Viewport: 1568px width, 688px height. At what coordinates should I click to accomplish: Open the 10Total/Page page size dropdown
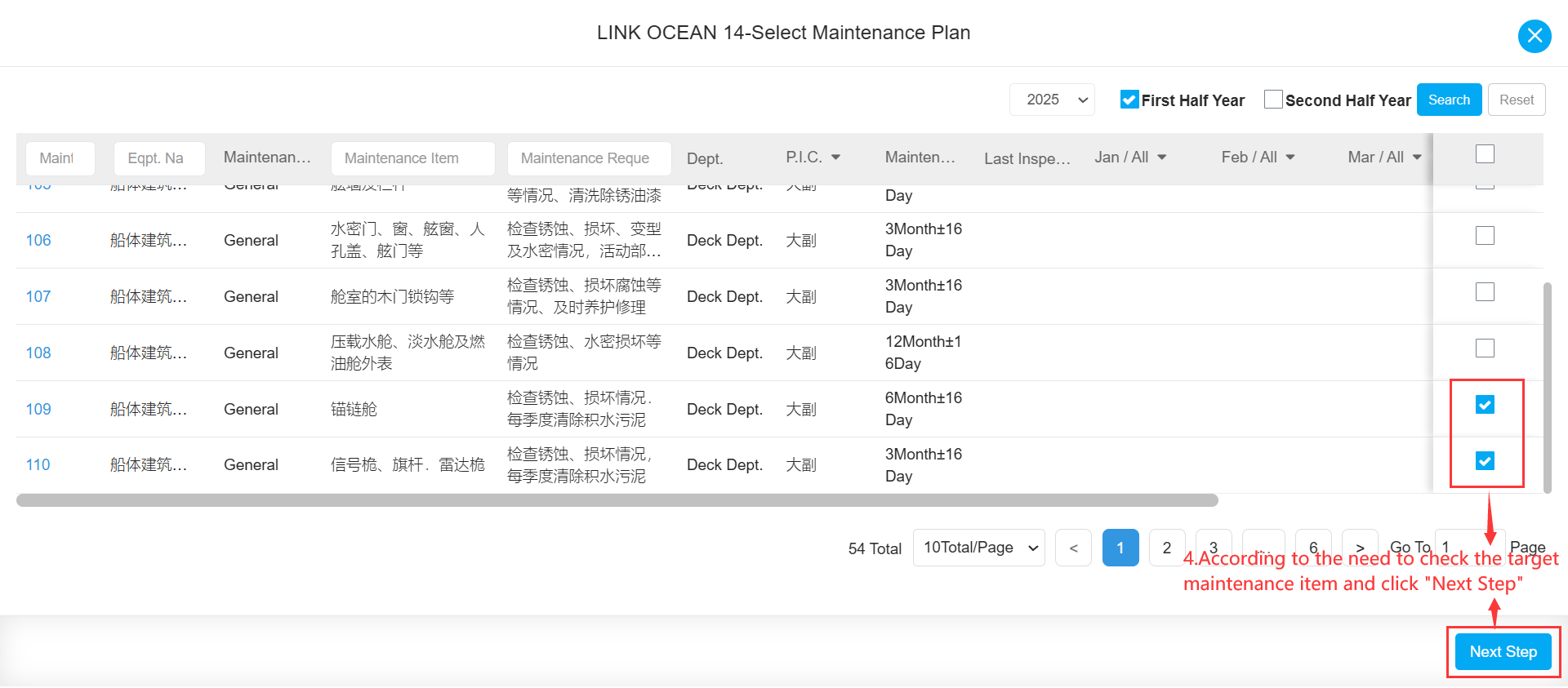979,548
